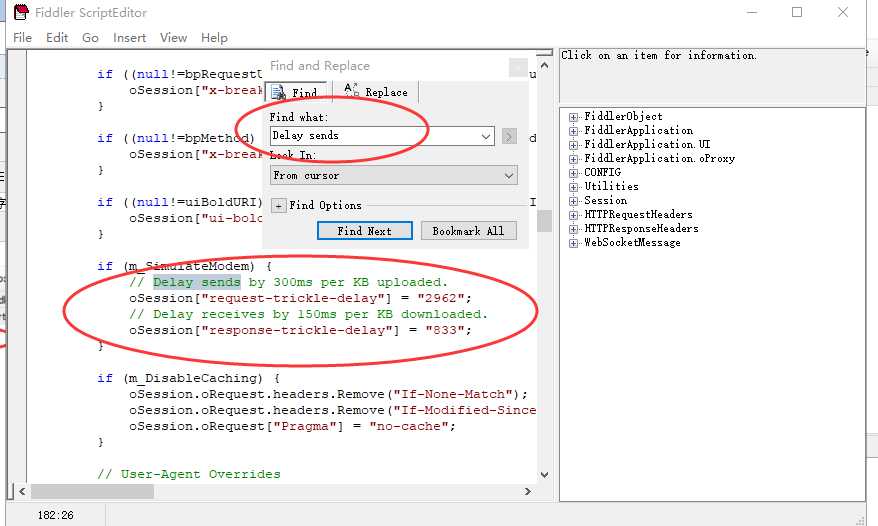Click the vertical scrollbar thumb in editor

[x=544, y=221]
